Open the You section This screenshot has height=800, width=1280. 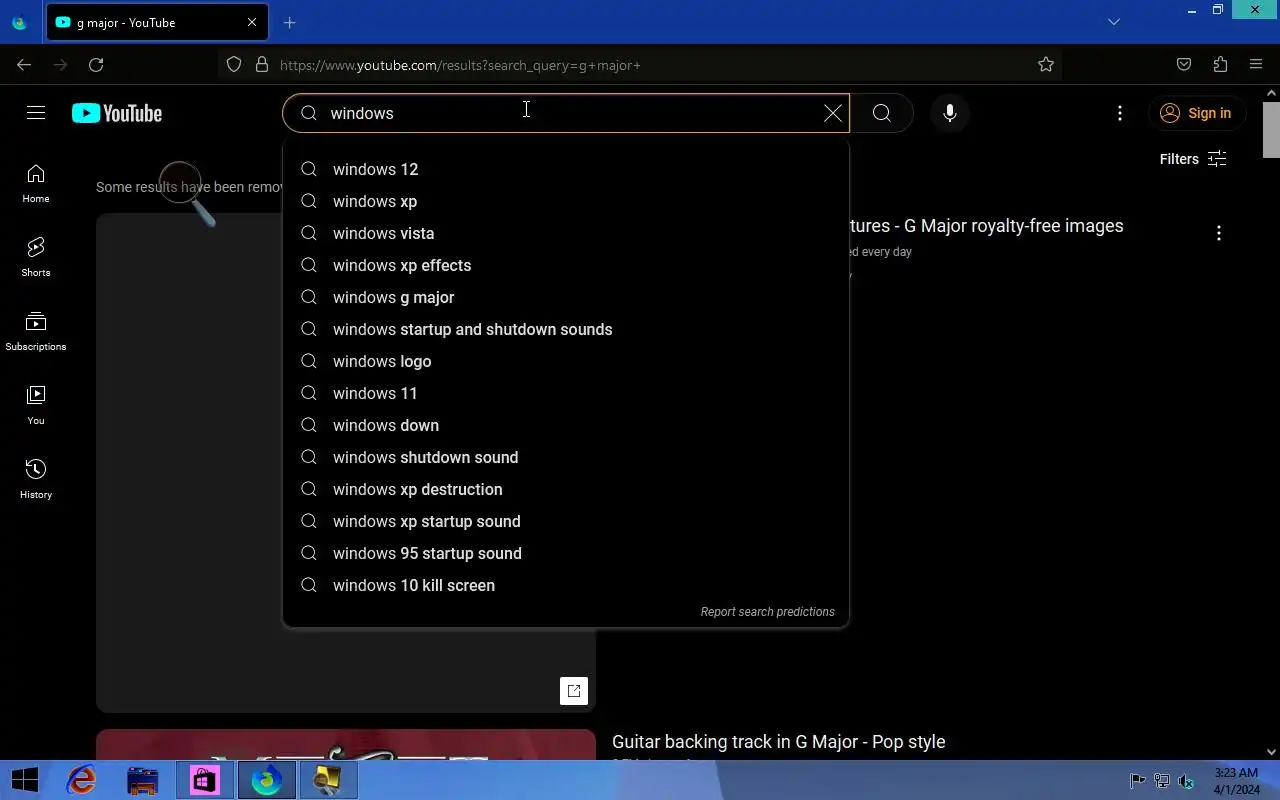(x=36, y=405)
